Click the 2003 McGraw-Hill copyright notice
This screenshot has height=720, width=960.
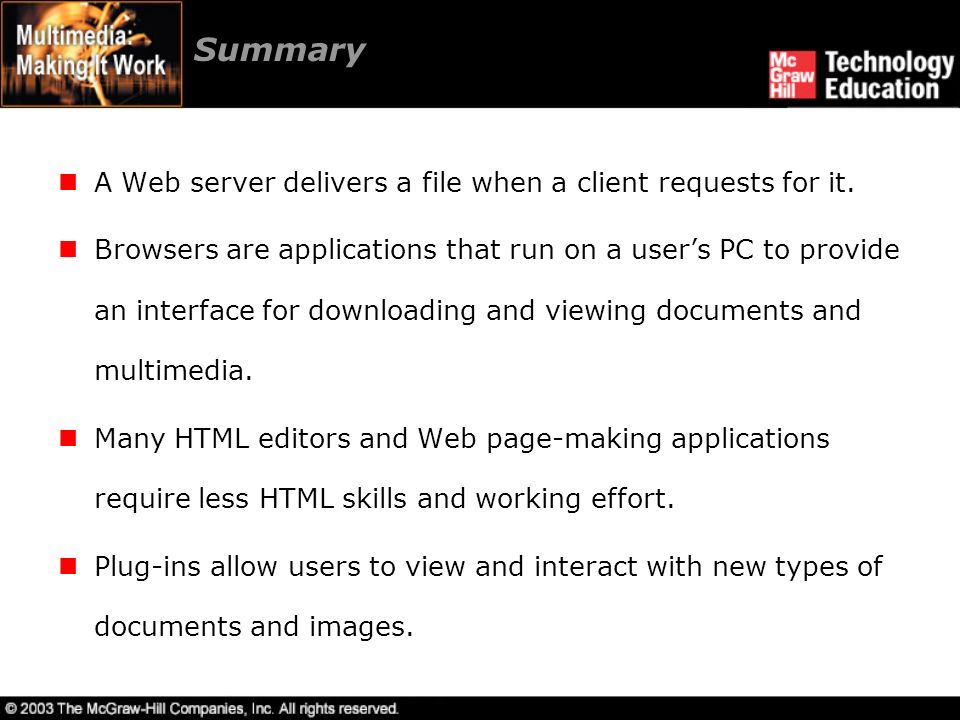click(x=201, y=709)
